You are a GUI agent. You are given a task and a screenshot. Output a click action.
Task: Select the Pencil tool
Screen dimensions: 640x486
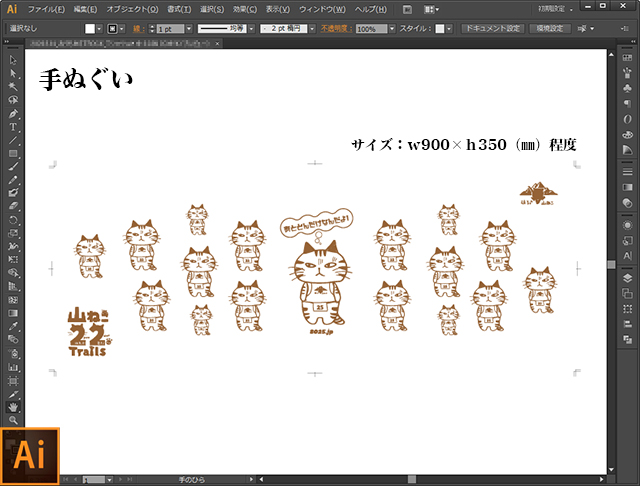coord(13,180)
